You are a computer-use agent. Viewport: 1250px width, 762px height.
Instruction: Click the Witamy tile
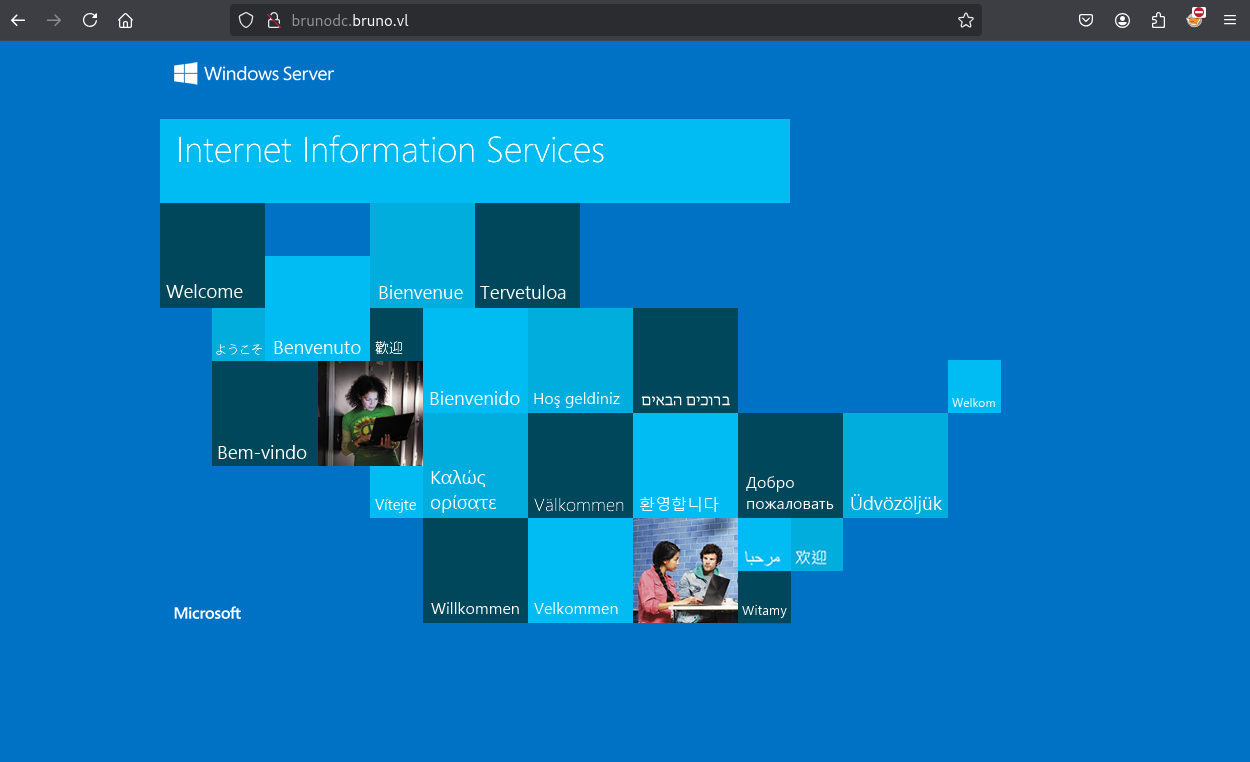[x=764, y=597]
